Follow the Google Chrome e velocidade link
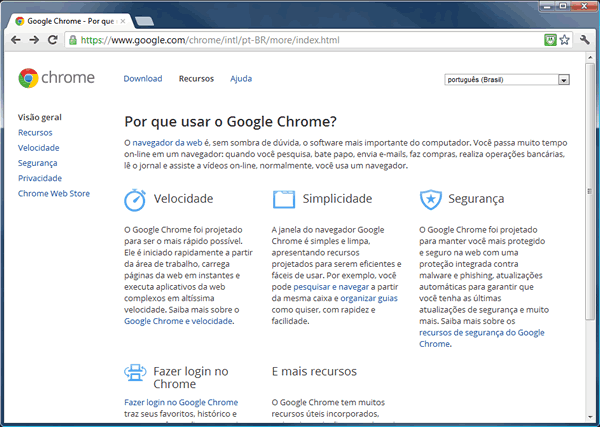600x427 pixels. pyautogui.click(x=178, y=321)
